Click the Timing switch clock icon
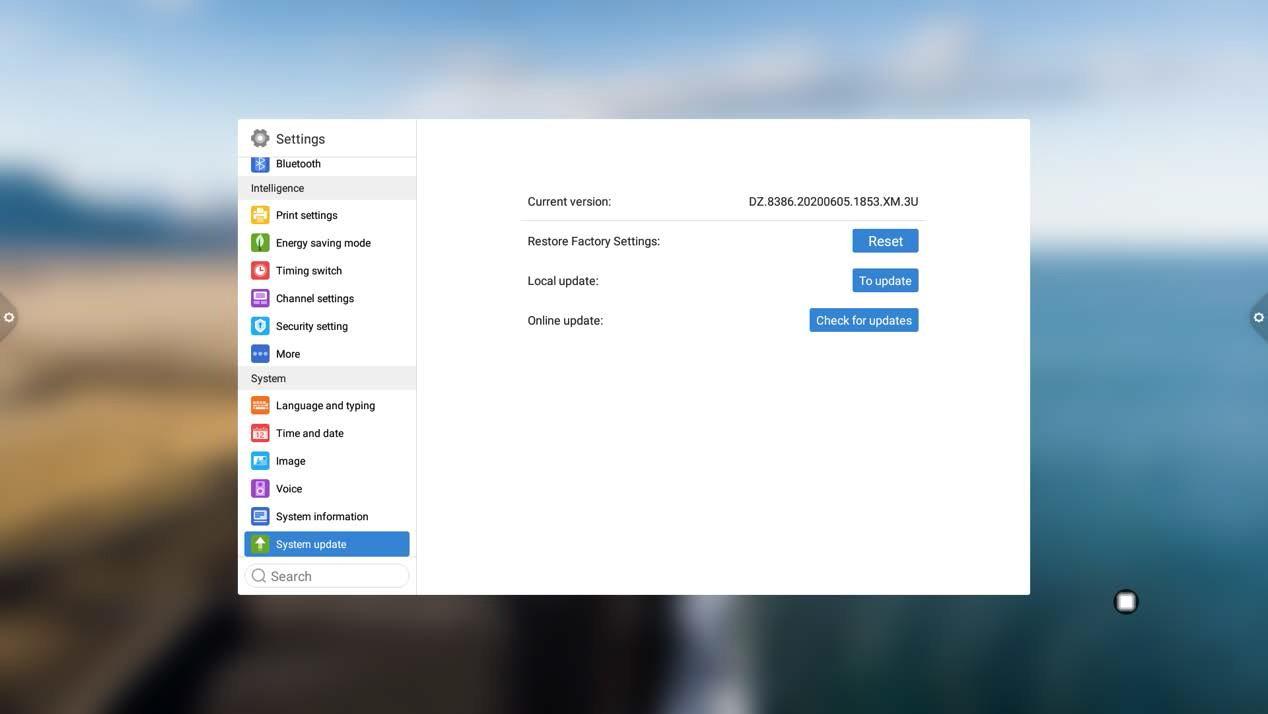This screenshot has height=714, width=1268. tap(260, 271)
